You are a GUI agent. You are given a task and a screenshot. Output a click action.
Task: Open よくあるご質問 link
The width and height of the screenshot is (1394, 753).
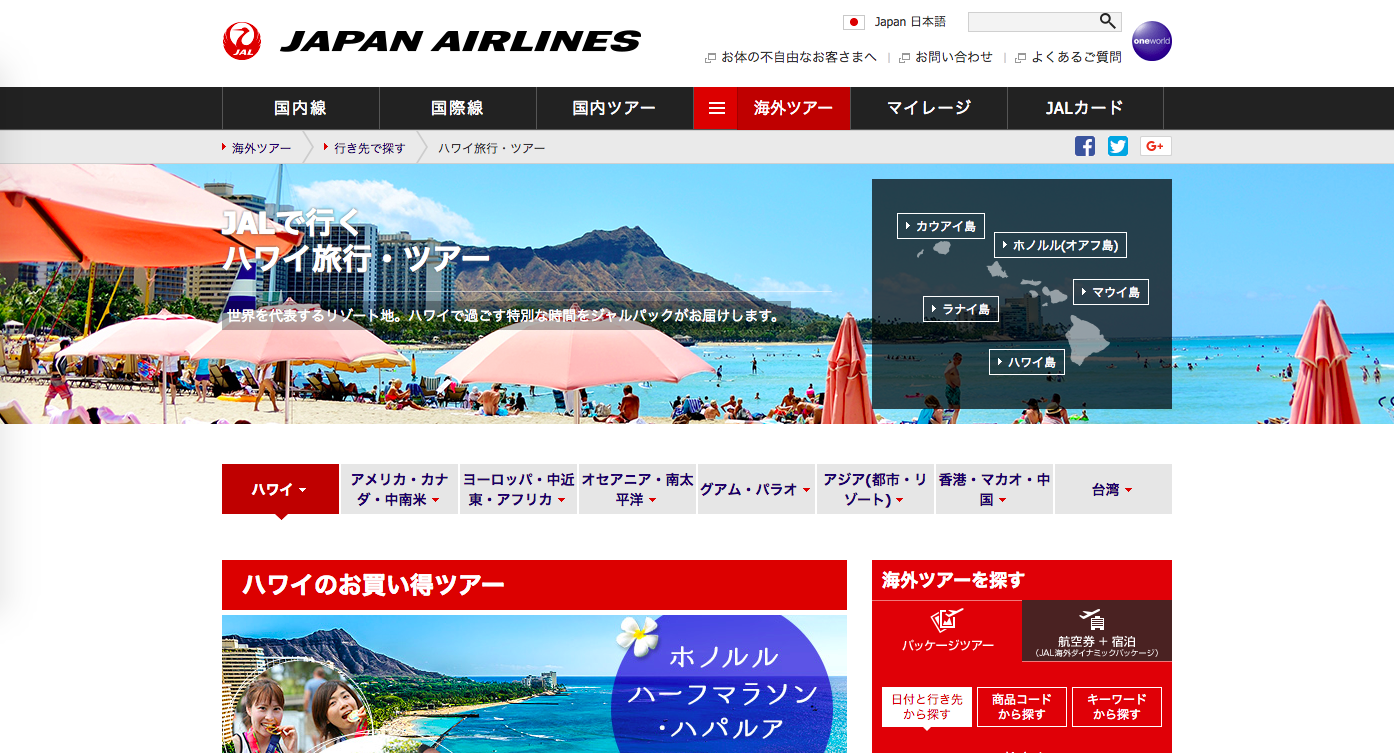point(1068,57)
